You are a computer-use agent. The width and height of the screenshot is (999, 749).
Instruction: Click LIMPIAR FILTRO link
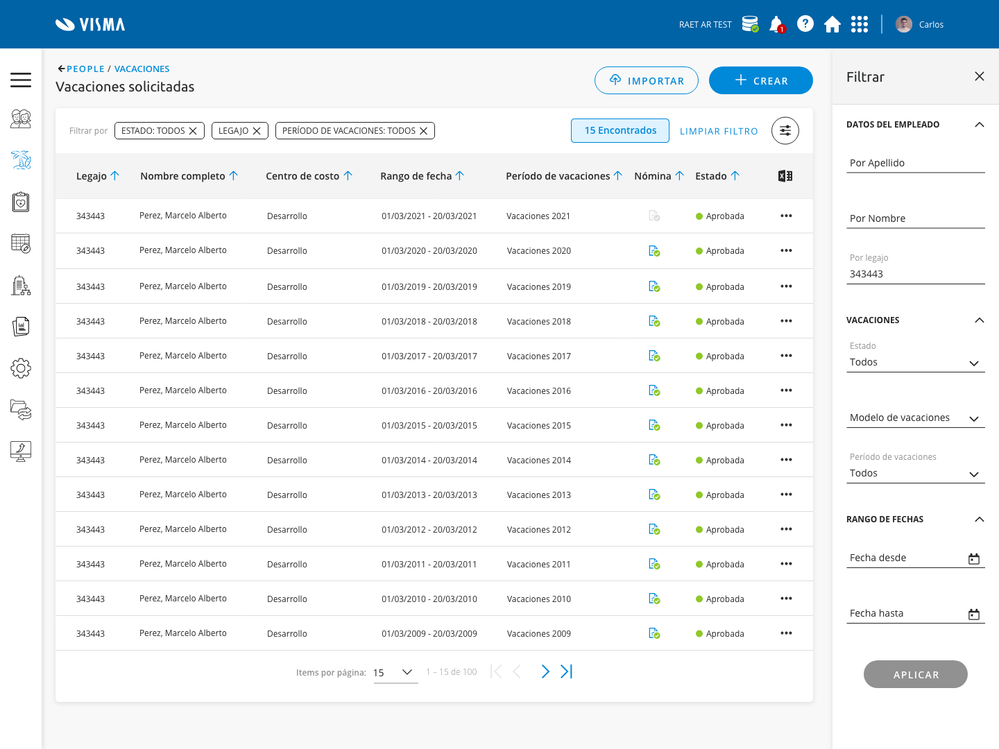[719, 131]
